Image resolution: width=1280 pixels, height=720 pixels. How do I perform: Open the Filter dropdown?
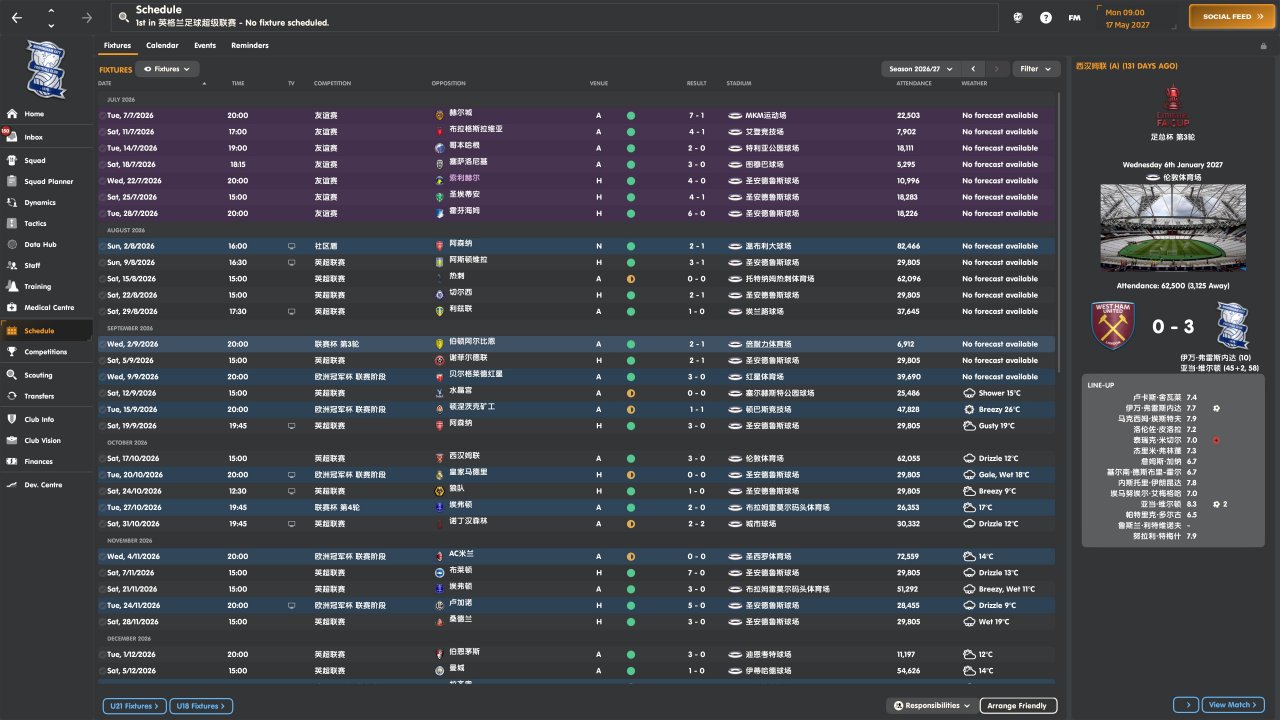point(1036,69)
